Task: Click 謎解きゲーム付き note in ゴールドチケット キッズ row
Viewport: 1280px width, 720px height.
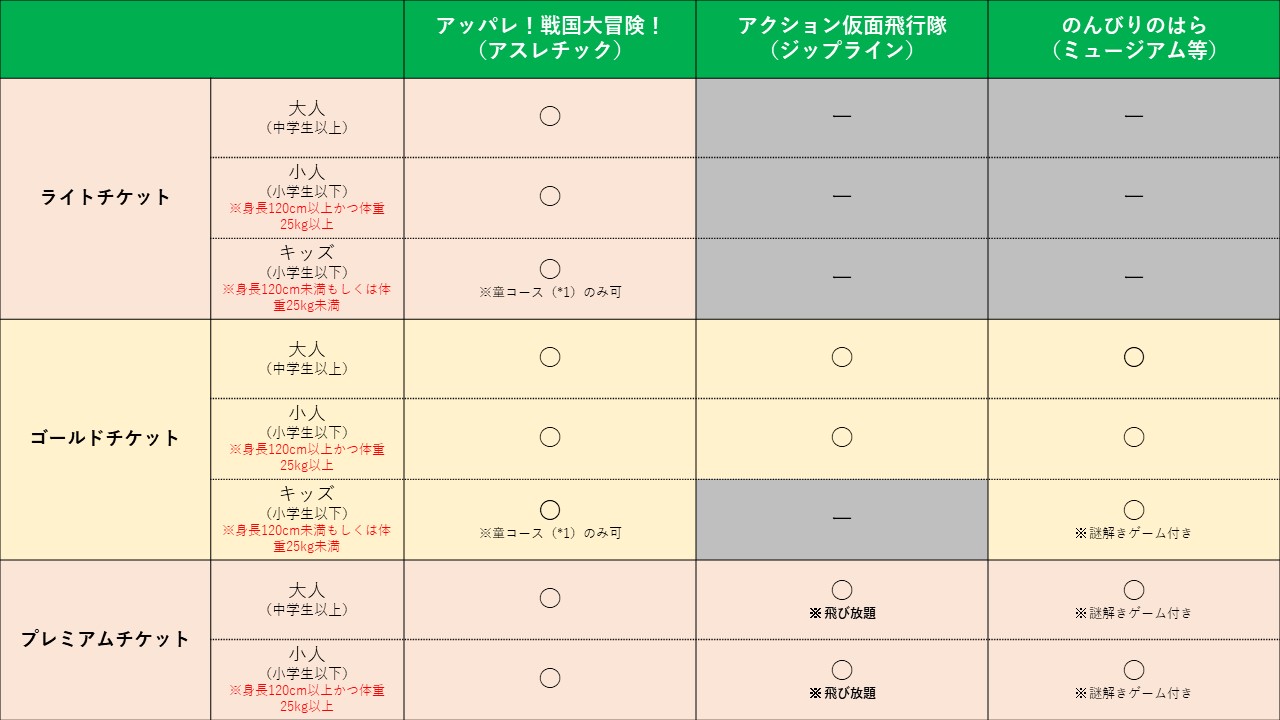Action: point(1133,533)
